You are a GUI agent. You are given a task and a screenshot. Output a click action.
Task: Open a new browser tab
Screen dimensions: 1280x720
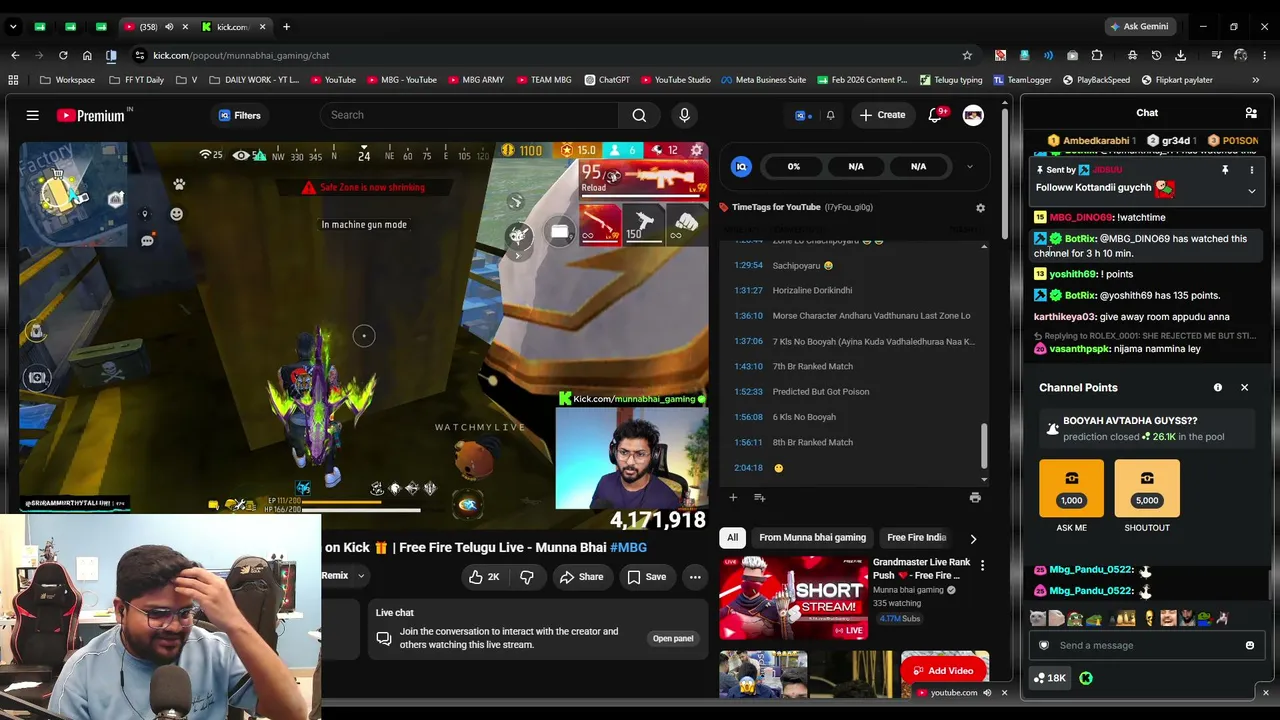click(286, 27)
